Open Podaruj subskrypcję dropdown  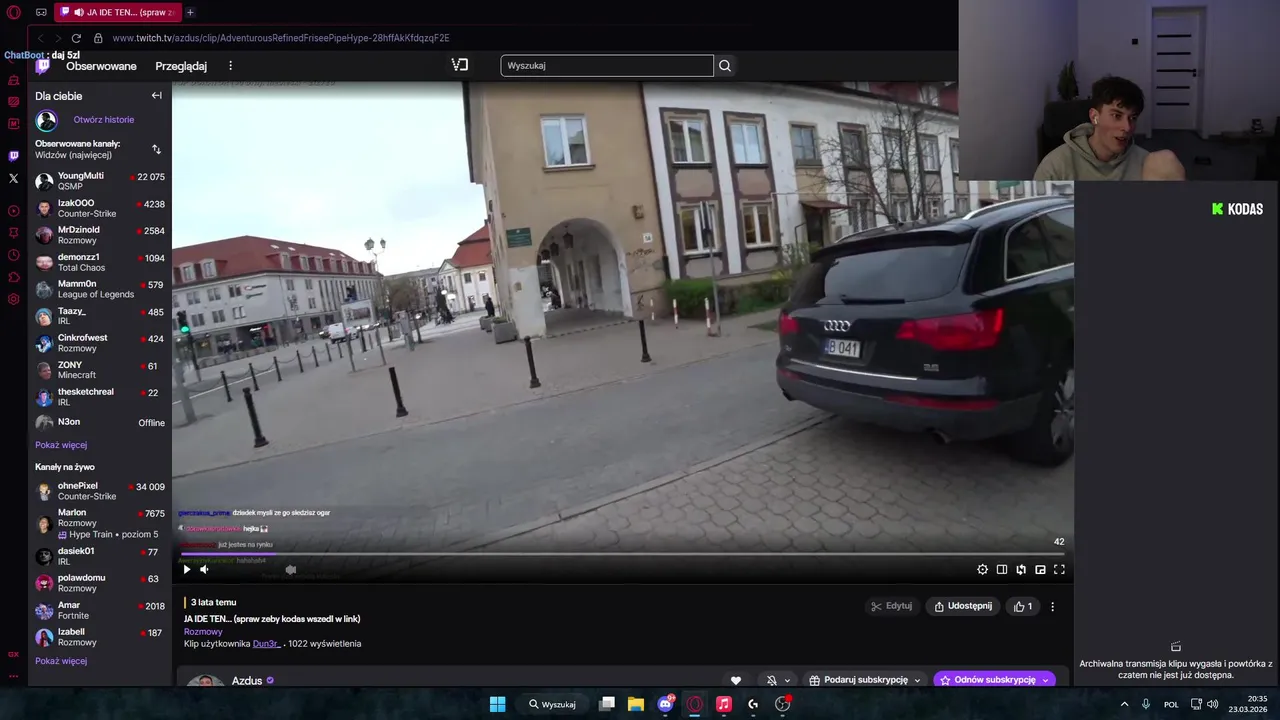tap(865, 680)
